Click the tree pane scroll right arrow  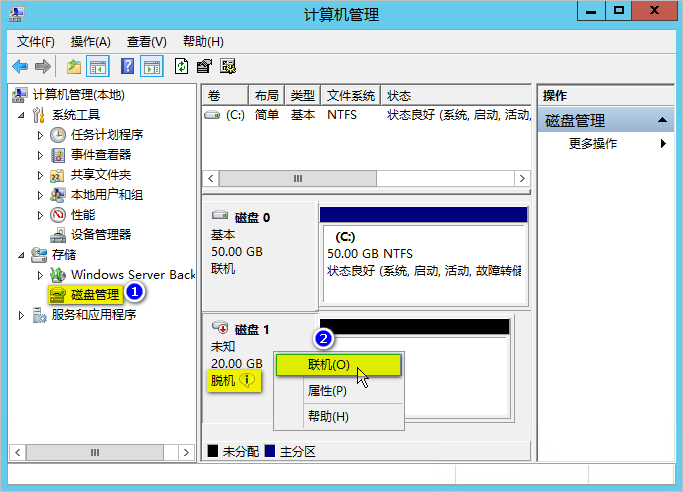point(186,452)
